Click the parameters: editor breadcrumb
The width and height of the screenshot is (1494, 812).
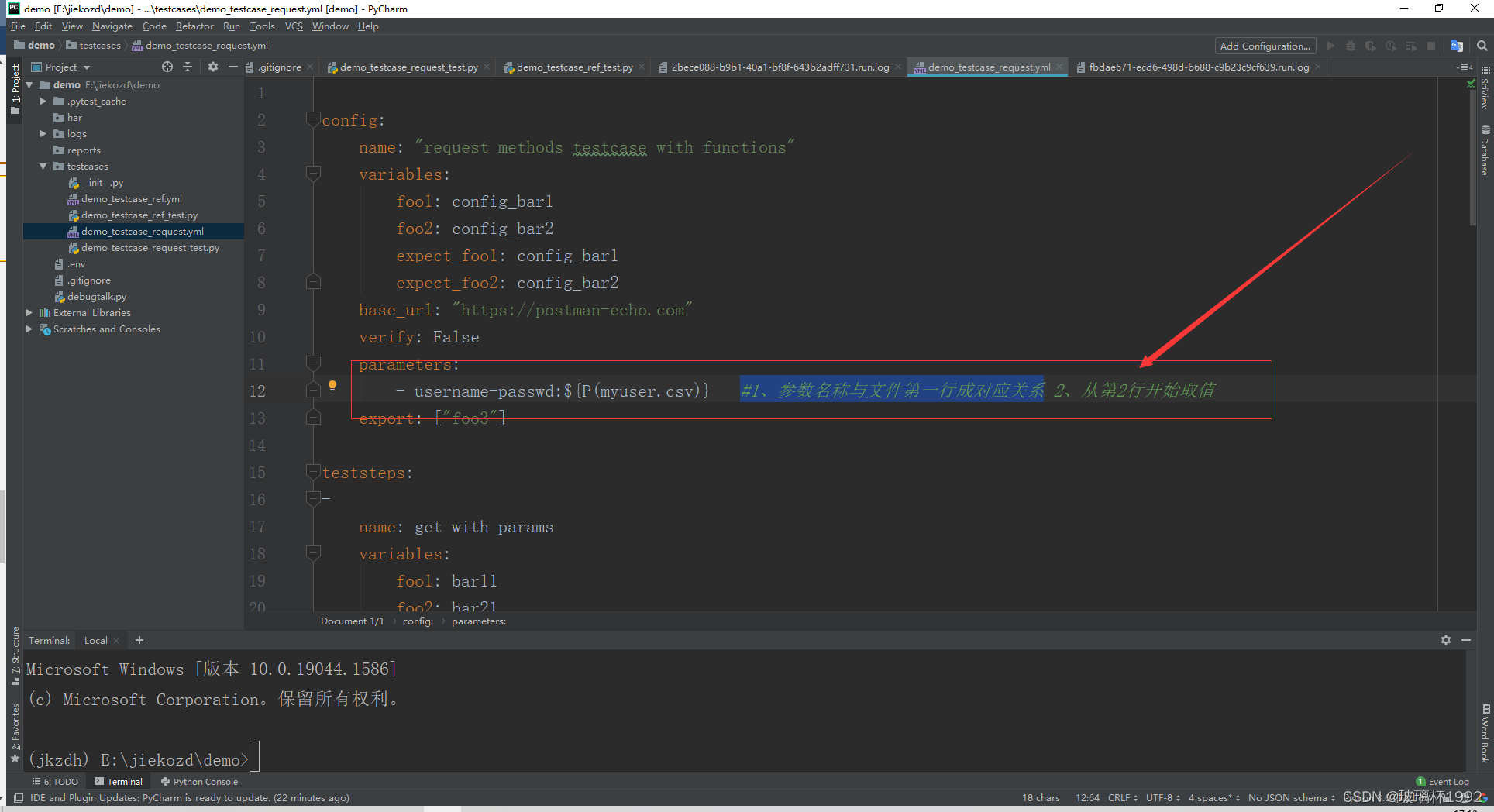pos(479,621)
